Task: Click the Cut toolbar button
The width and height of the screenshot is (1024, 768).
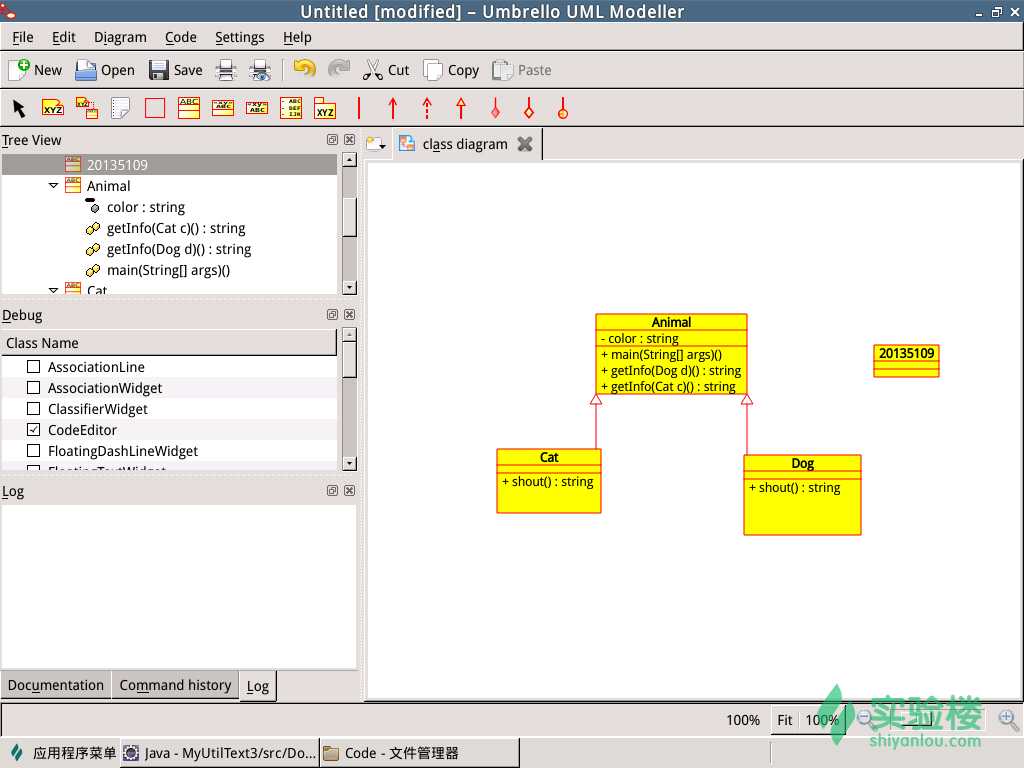Action: [387, 69]
